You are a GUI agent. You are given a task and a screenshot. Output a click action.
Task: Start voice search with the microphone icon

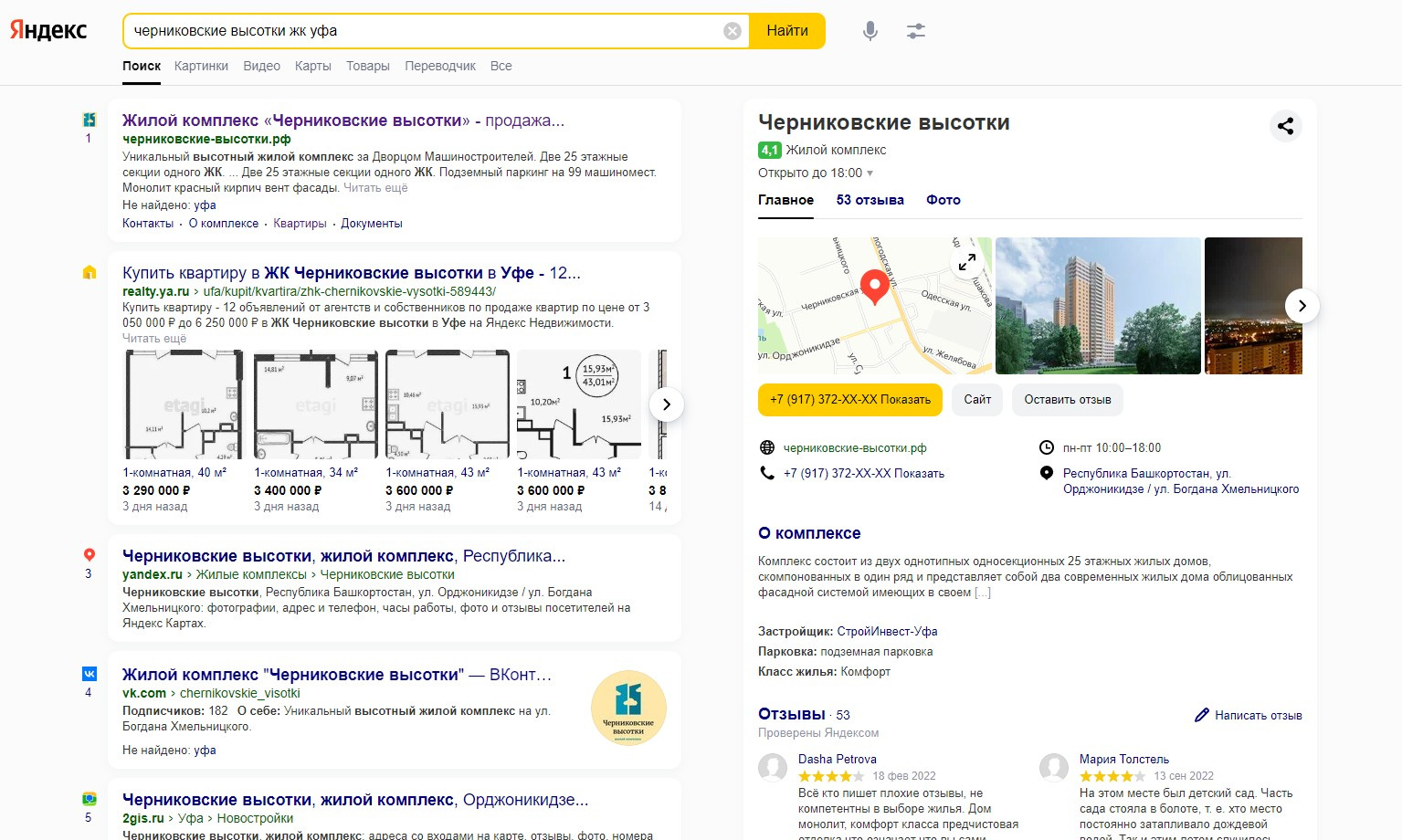[x=870, y=31]
